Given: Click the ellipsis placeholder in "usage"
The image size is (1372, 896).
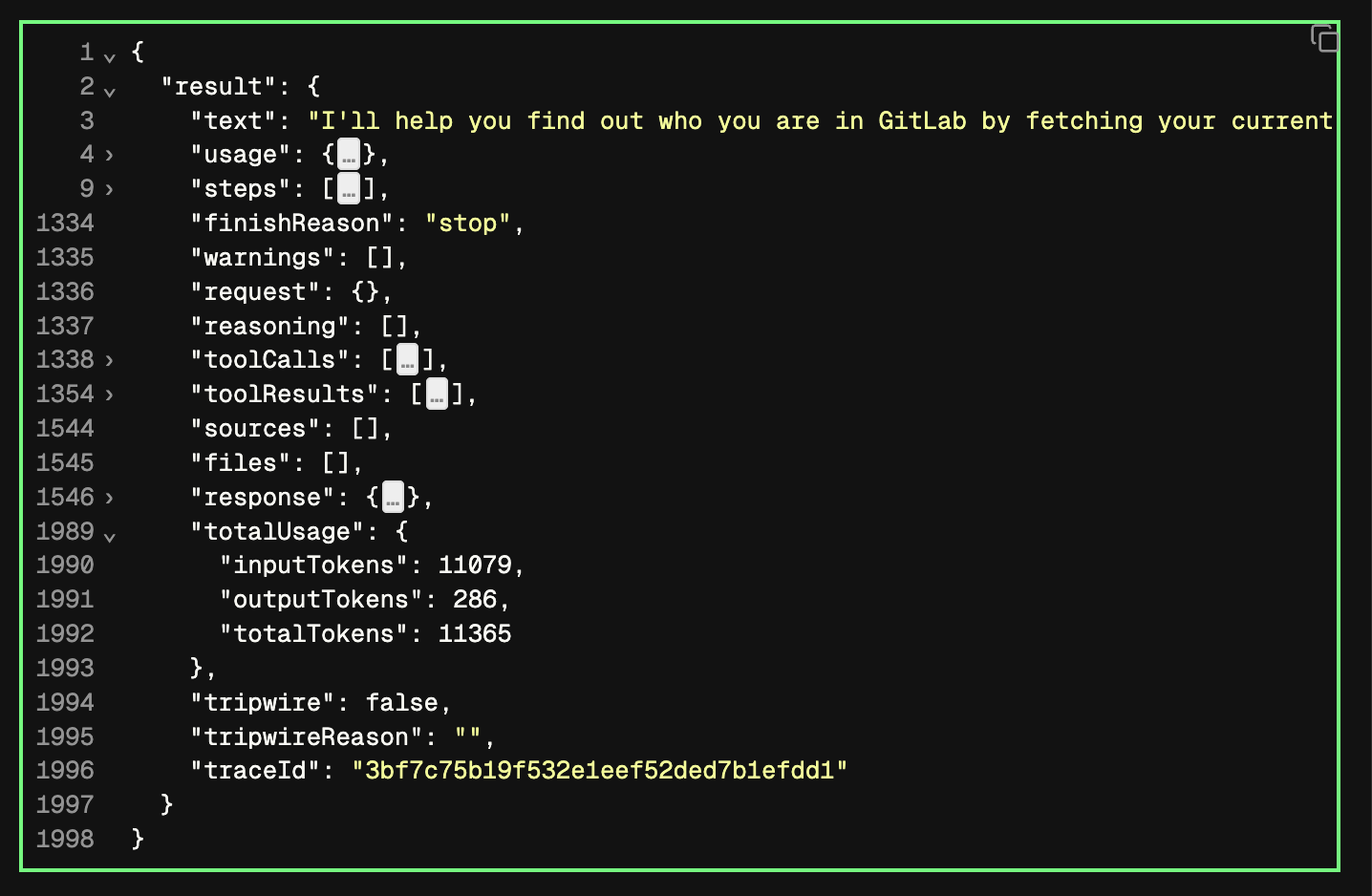Looking at the screenshot, I should (x=349, y=155).
